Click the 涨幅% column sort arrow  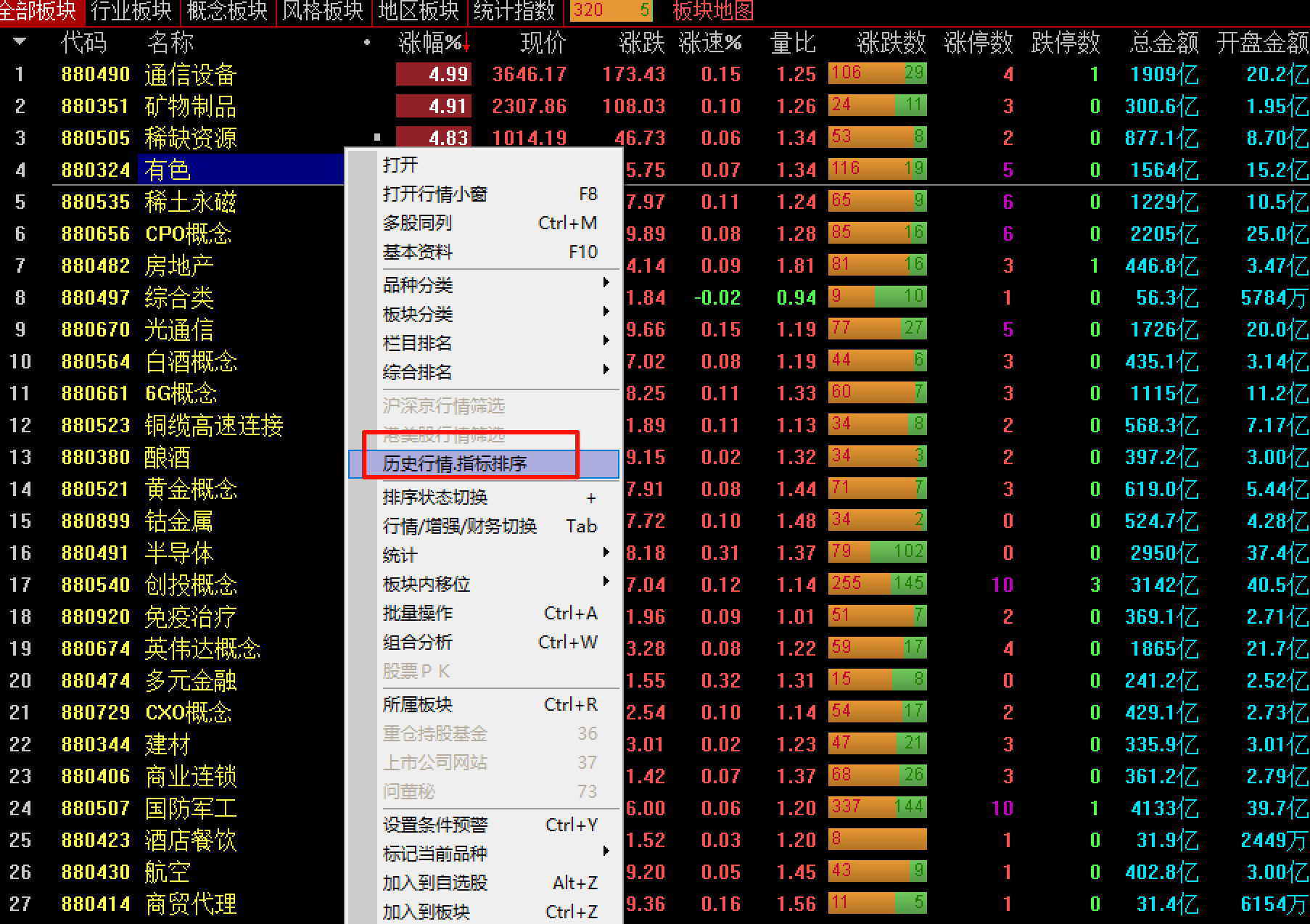click(x=466, y=44)
